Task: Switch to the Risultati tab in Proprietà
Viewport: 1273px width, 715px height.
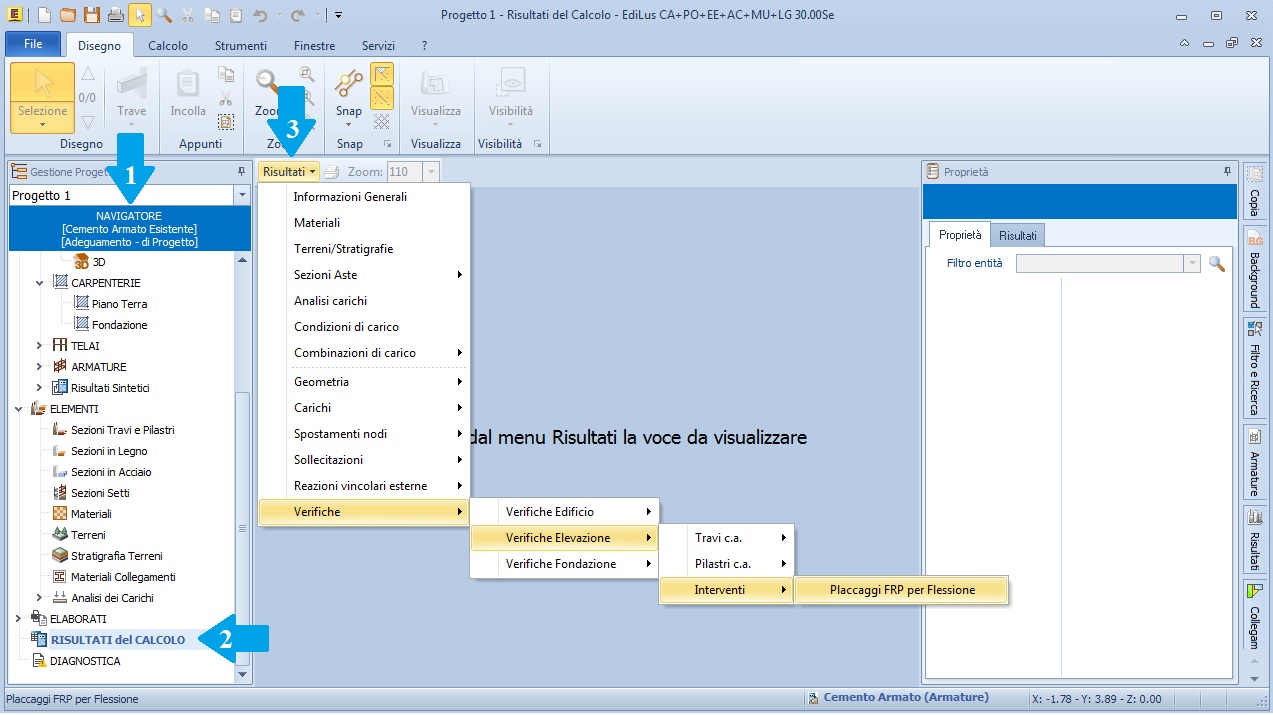Action: (x=1017, y=235)
